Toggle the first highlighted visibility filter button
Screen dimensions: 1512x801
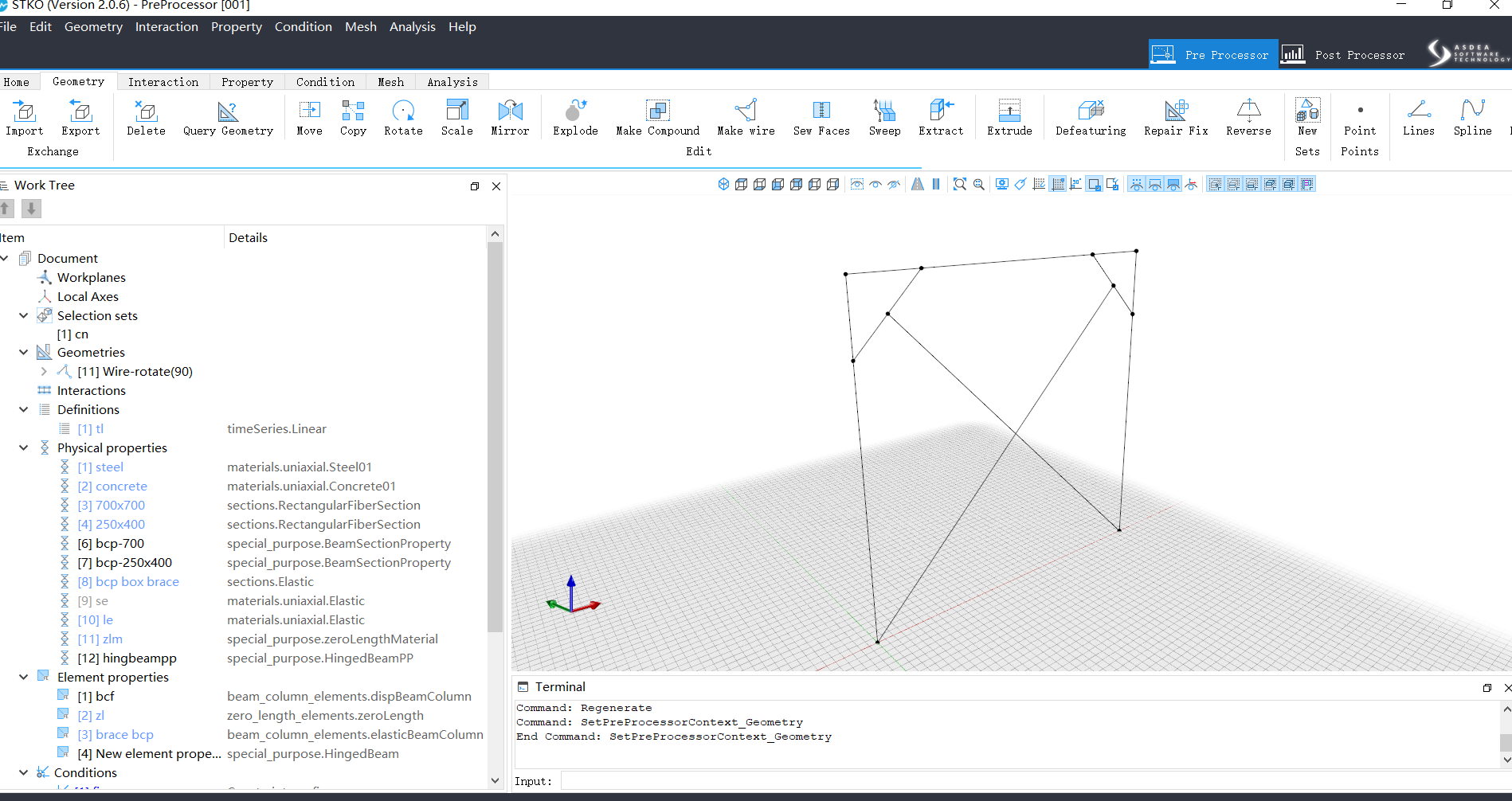pos(1137,184)
